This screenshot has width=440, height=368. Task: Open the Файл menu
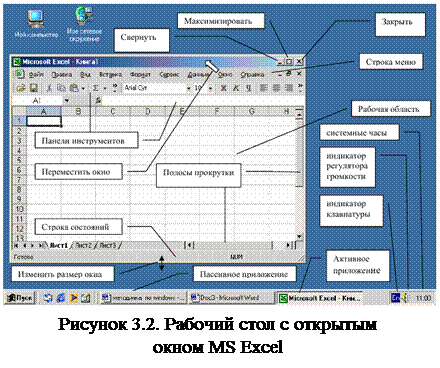36,74
